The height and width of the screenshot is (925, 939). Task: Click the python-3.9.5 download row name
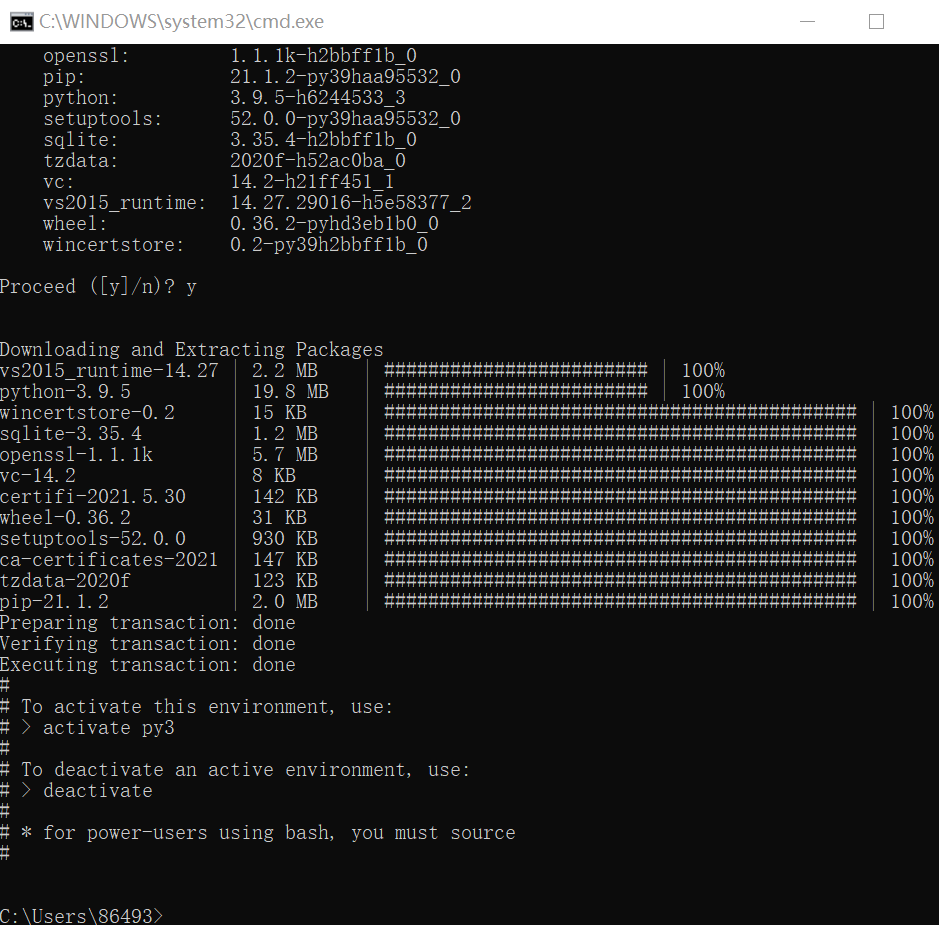65,391
